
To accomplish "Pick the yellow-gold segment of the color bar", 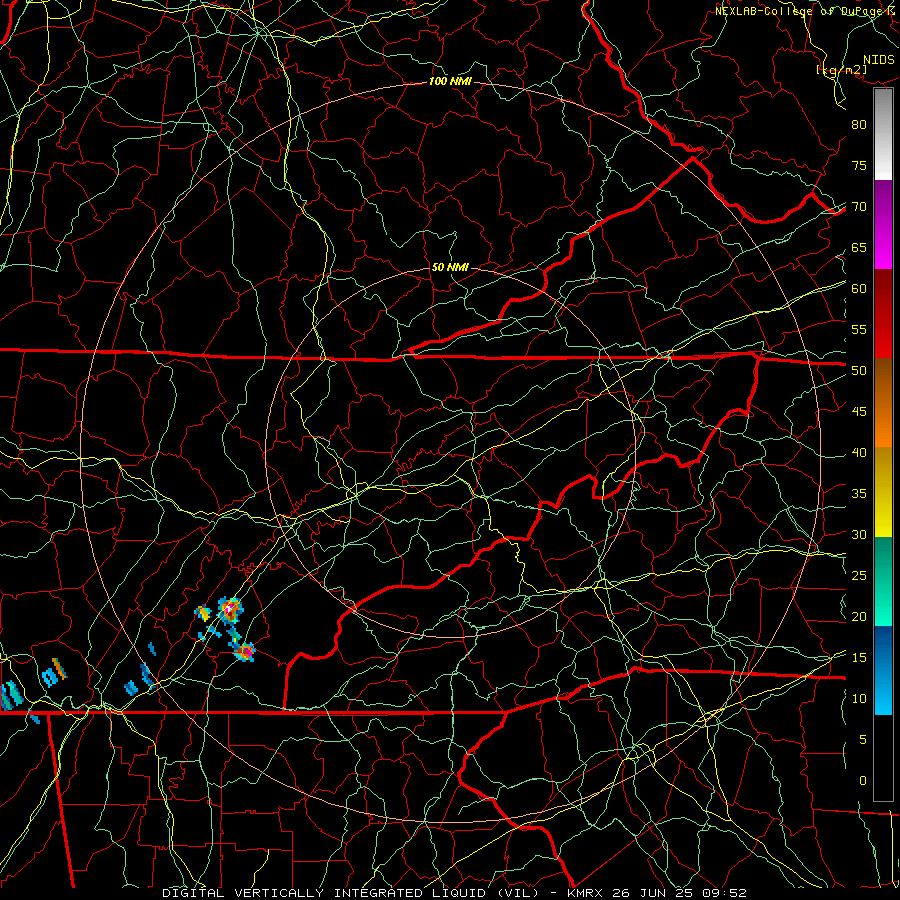I will pos(883,492).
